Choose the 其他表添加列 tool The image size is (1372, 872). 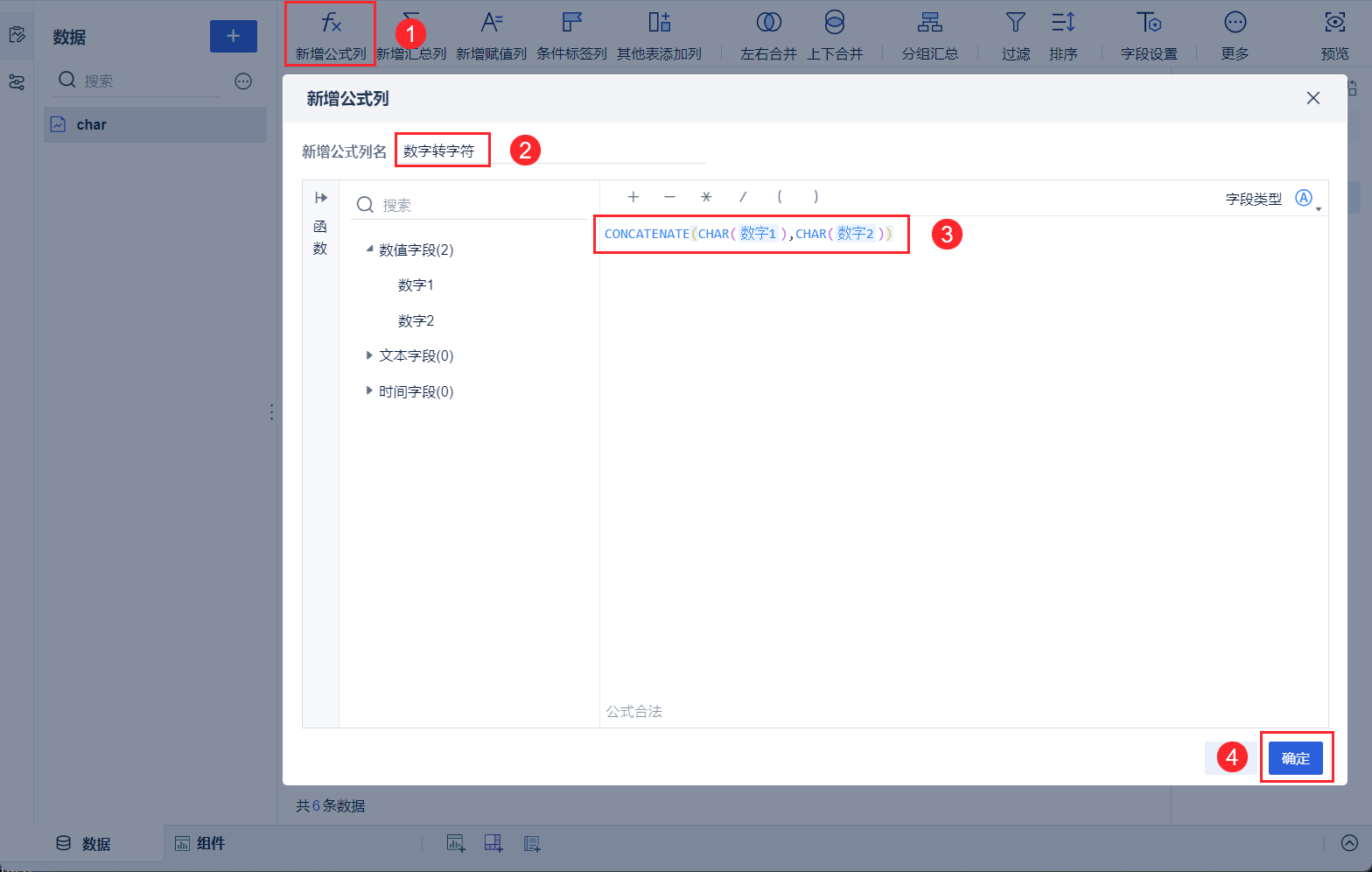click(x=659, y=35)
